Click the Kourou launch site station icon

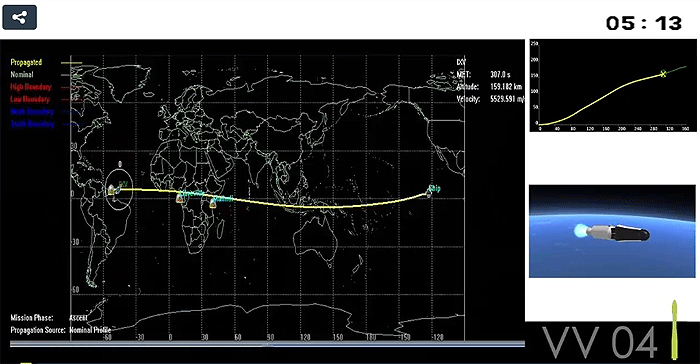tap(111, 190)
